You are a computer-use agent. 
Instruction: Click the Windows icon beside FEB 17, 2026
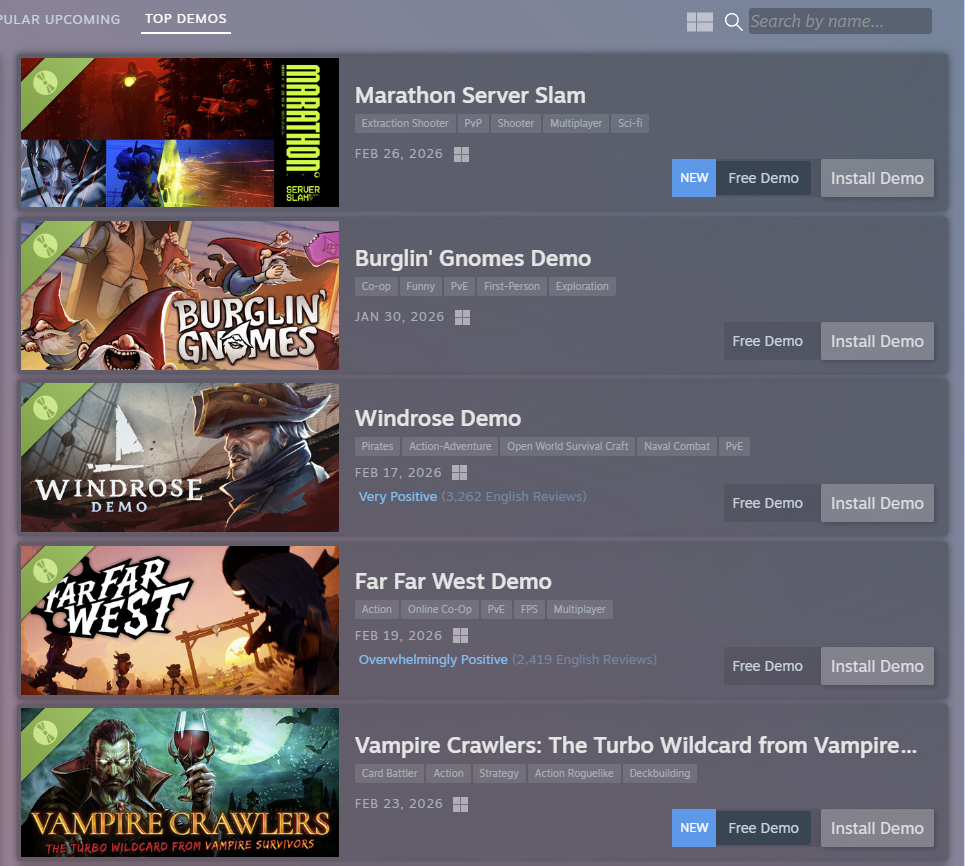tap(460, 473)
